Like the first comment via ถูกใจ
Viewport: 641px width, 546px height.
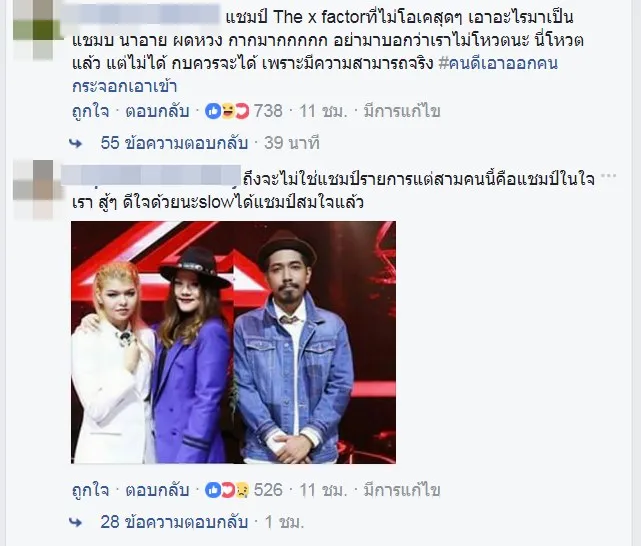[90, 111]
